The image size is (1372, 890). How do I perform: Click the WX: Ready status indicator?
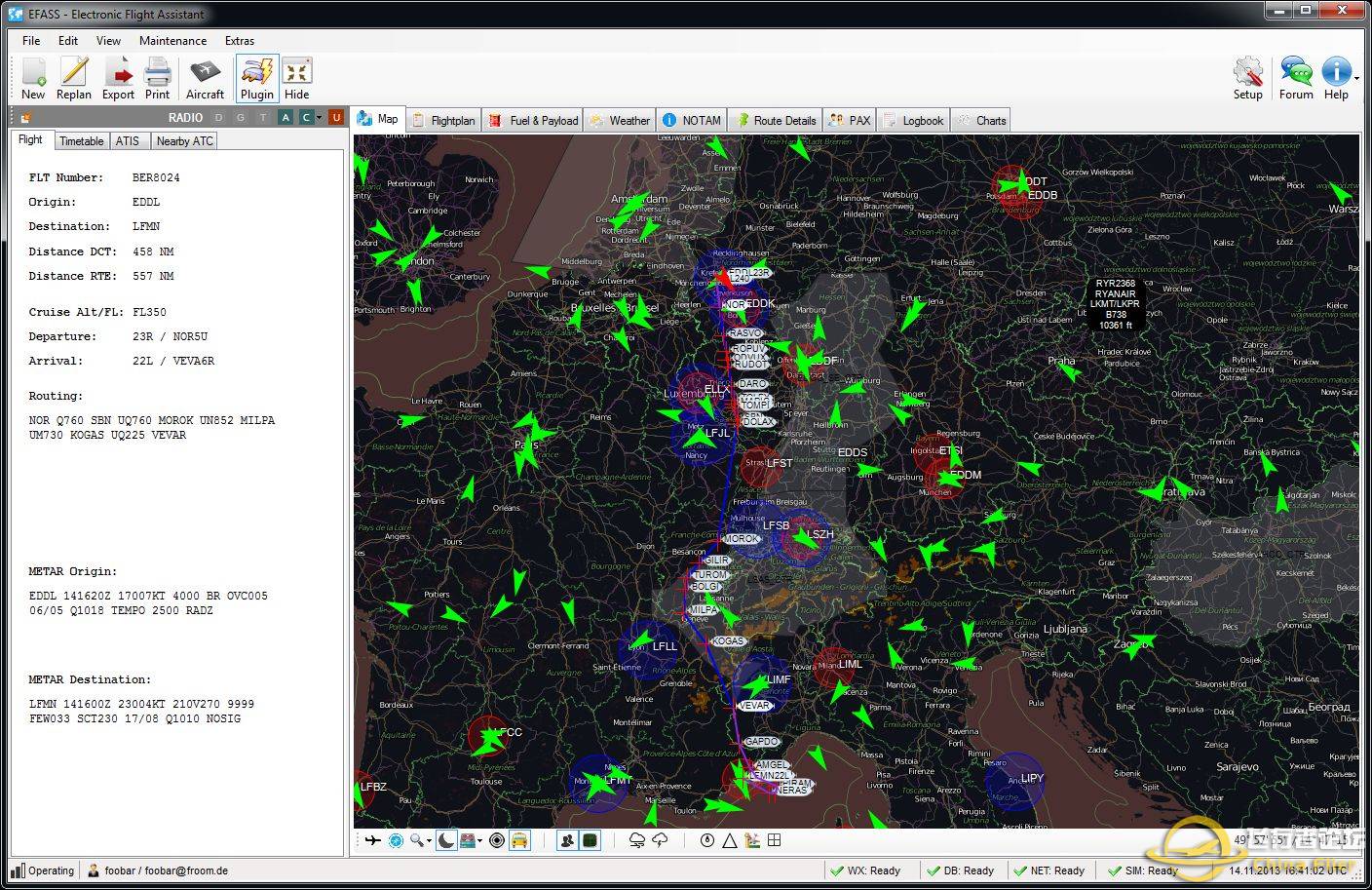[865, 871]
